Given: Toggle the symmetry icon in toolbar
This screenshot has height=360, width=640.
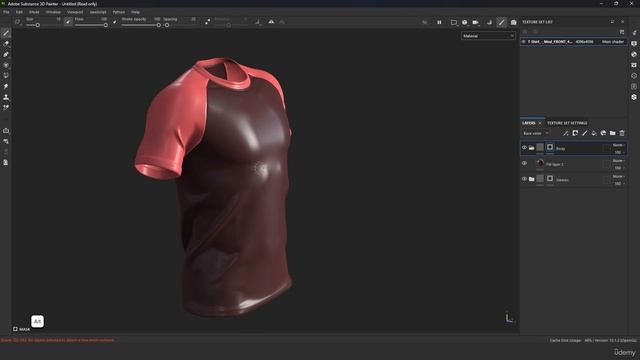Looking at the screenshot, I should (x=271, y=22).
